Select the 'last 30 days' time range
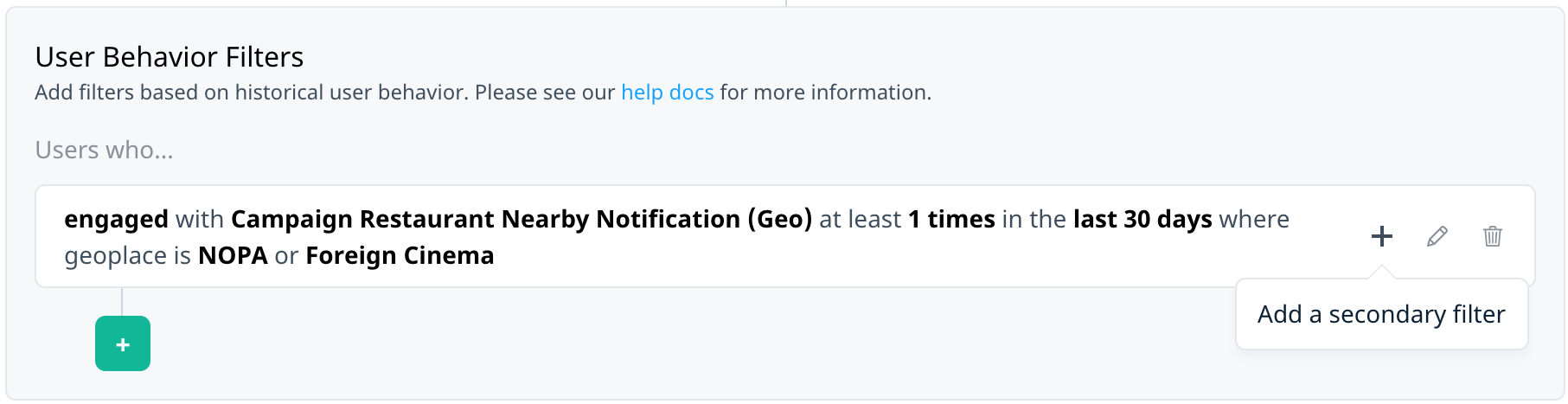1568x404 pixels. click(1142, 220)
